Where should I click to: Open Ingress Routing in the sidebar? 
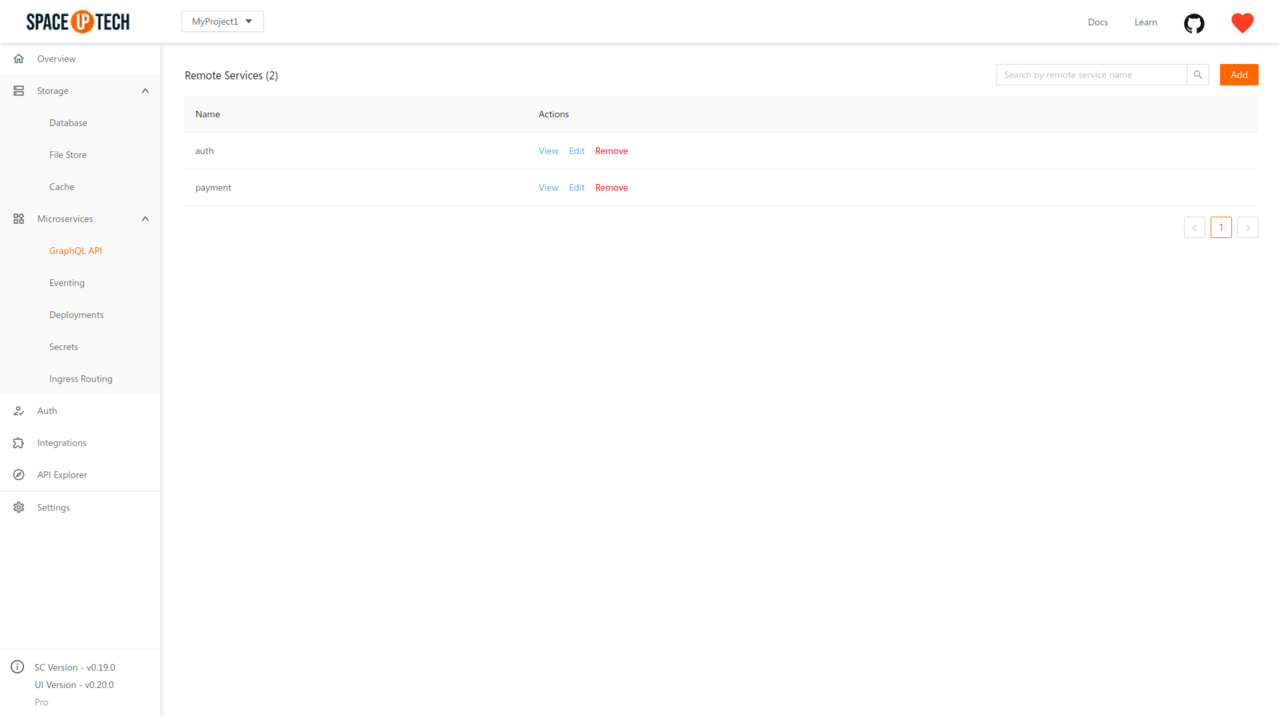80,379
